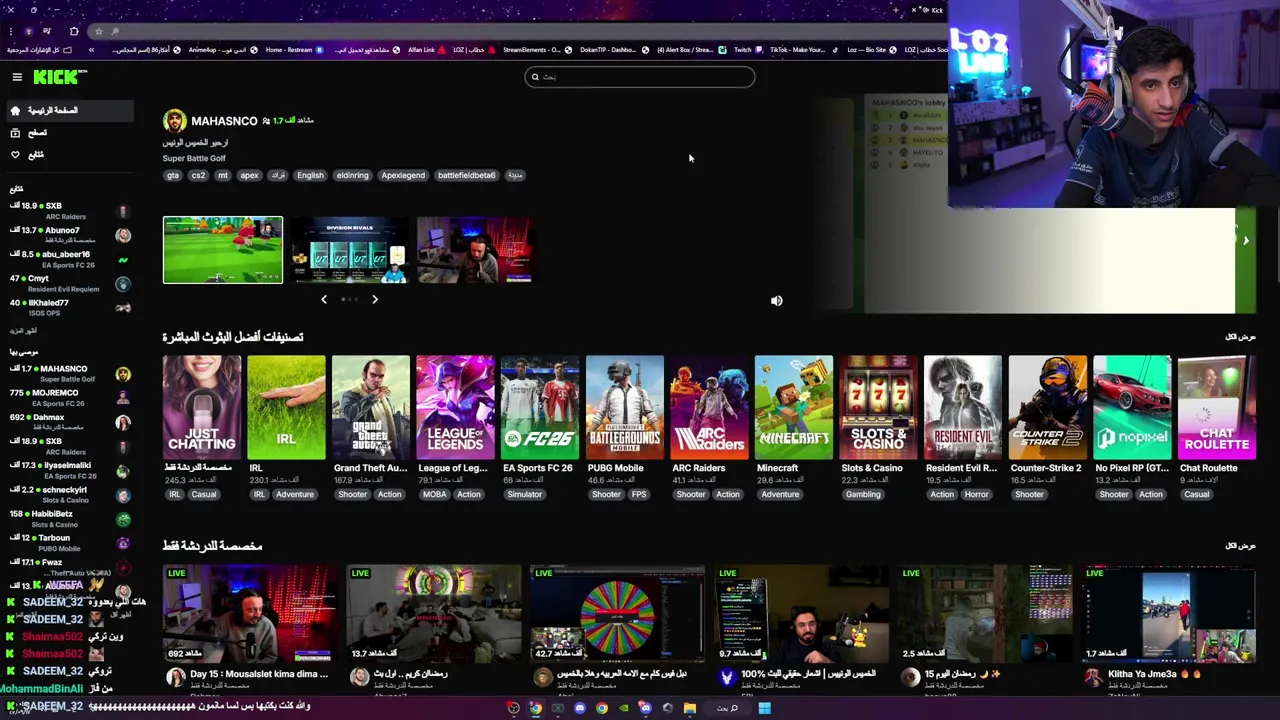This screenshot has height=720, width=1280.
Task: Open IIKhaled77 avatar in sidebar
Action: (x=123, y=308)
